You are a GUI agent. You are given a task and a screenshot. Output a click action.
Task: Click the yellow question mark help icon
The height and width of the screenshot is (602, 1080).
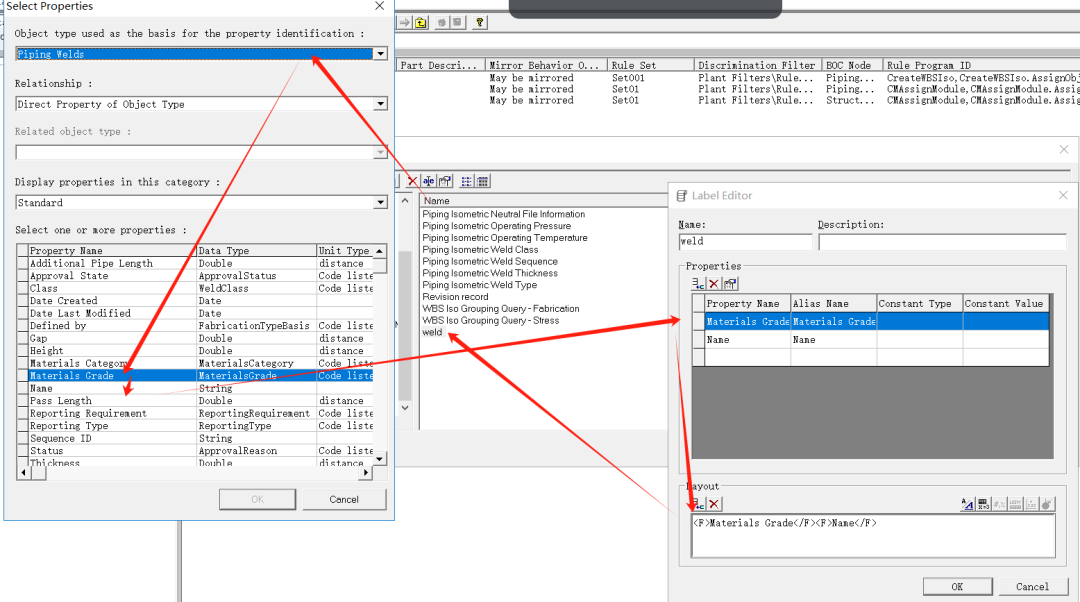click(479, 23)
